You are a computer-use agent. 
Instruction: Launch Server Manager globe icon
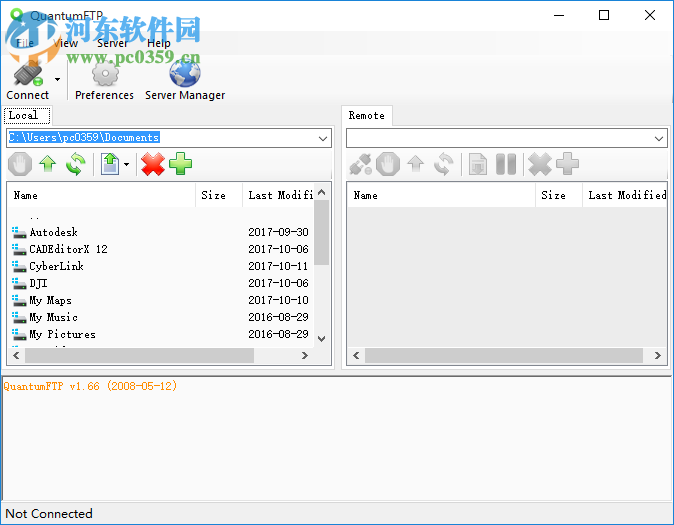(185, 74)
